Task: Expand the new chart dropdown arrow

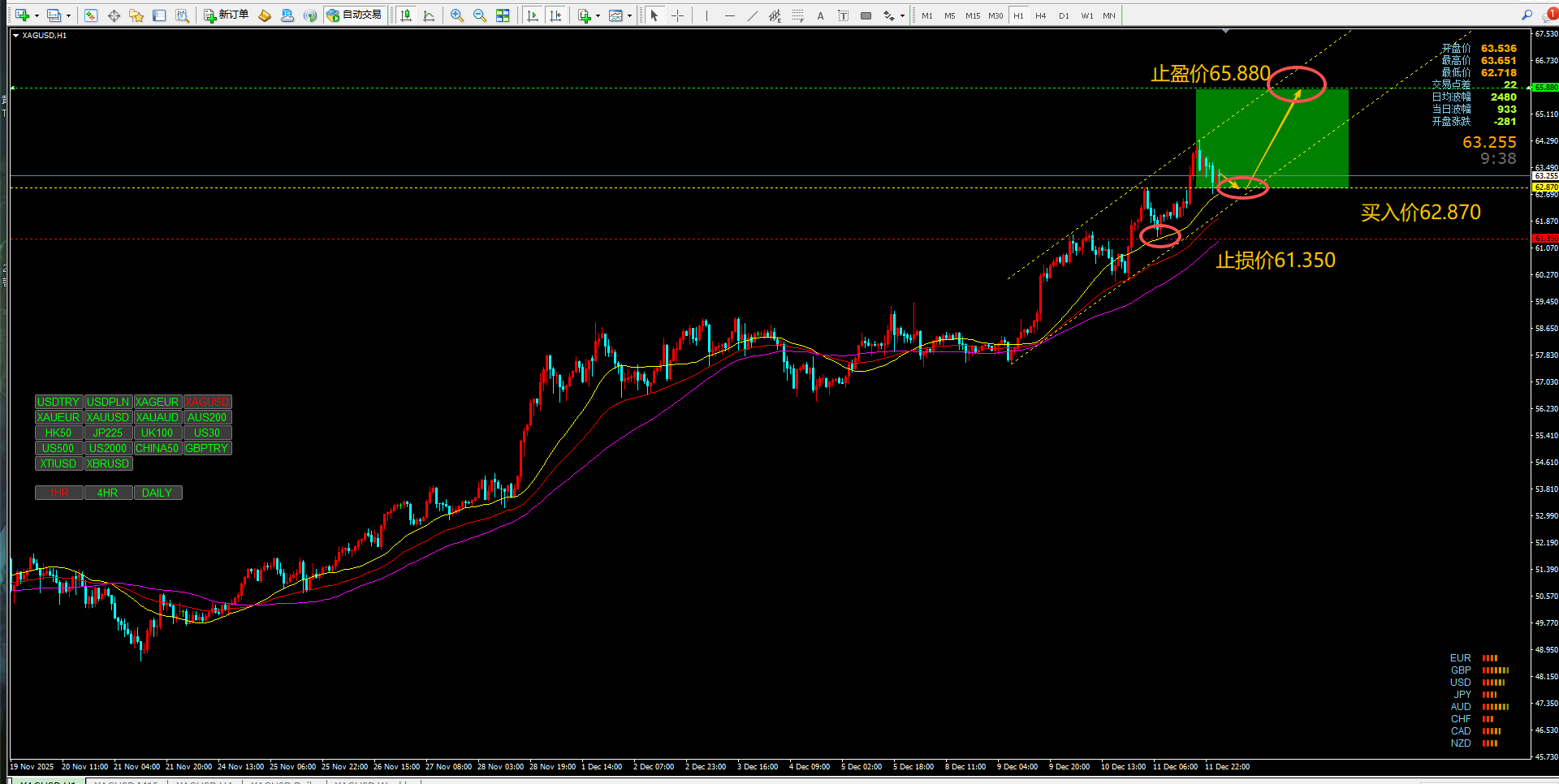Action: click(x=37, y=15)
